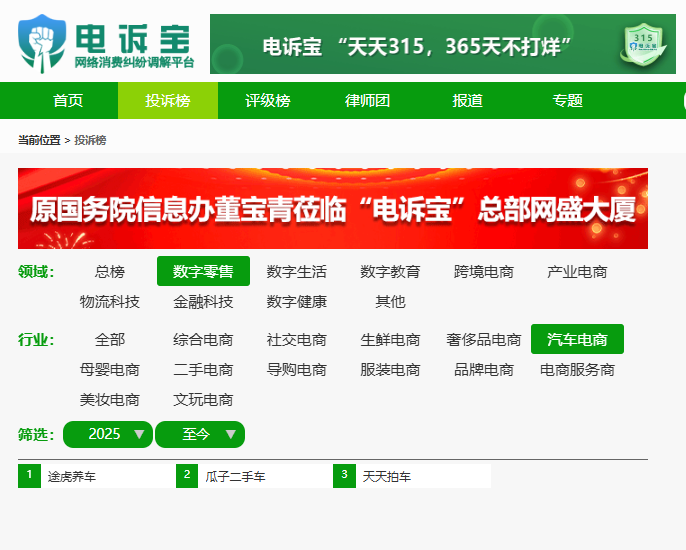This screenshot has height=550, width=686.
Task: Choose 综合电商 industry filter
Action: coord(203,339)
